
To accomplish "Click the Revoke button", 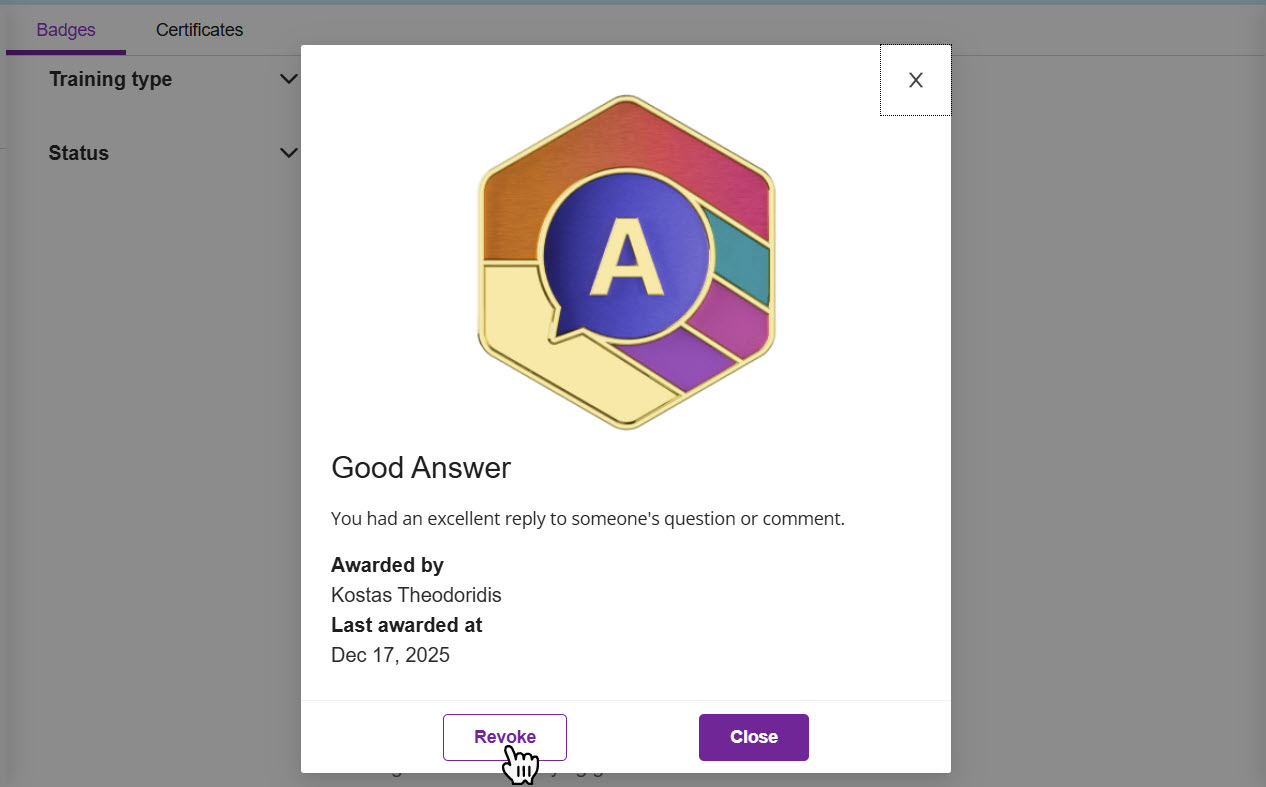I will coord(504,737).
